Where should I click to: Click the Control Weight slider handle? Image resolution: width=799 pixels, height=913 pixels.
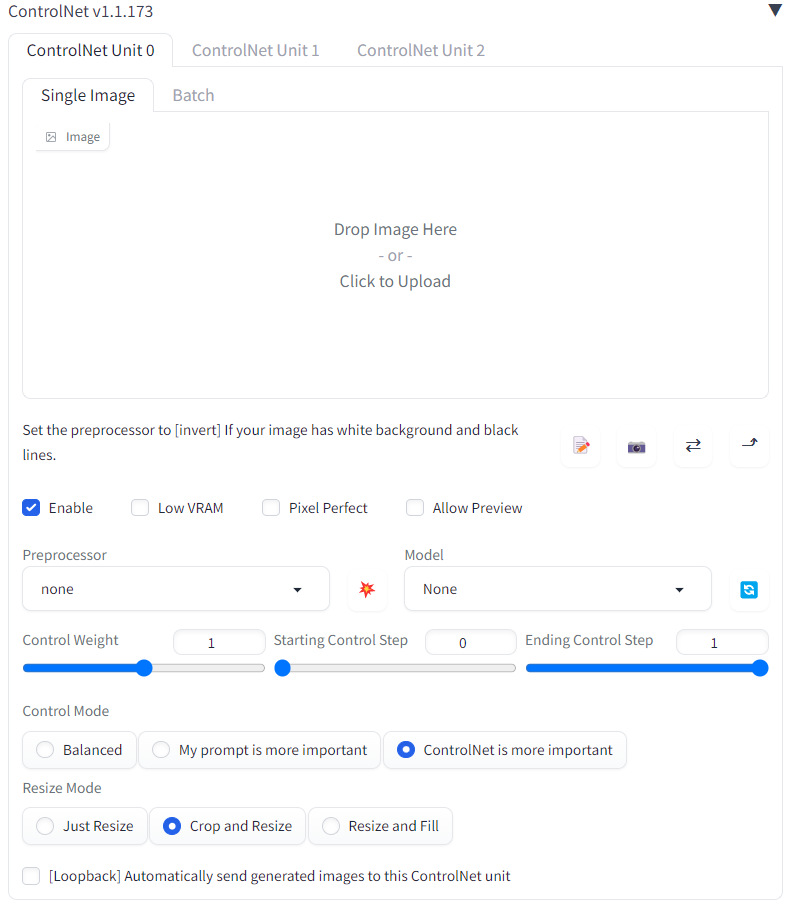(144, 668)
